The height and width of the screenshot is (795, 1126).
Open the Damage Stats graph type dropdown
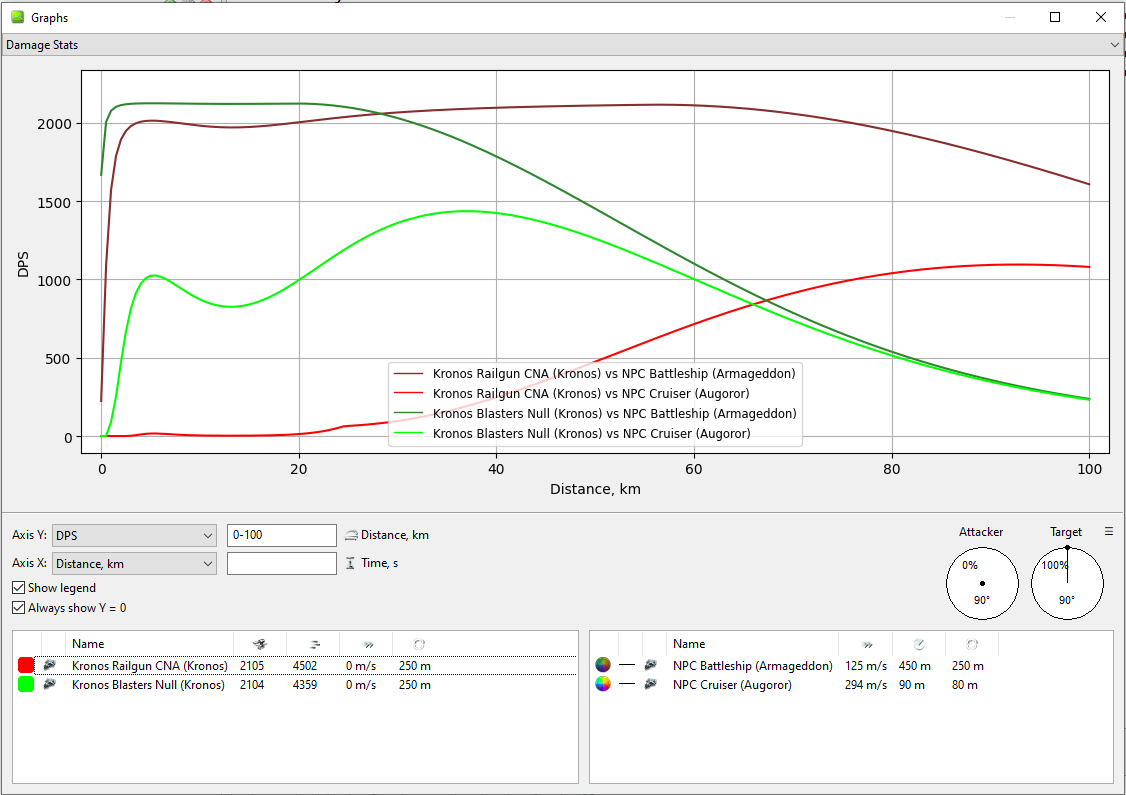pyautogui.click(x=562, y=45)
